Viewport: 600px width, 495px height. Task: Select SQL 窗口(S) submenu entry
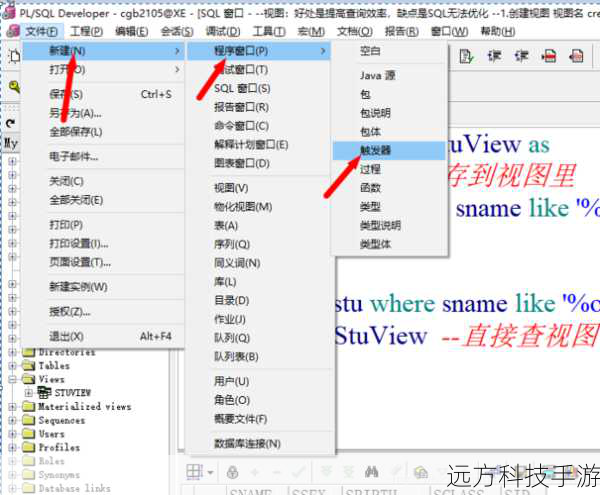pos(259,88)
